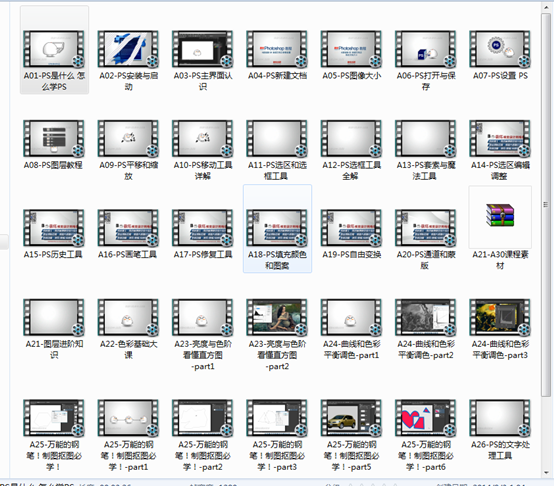The height and width of the screenshot is (486, 554).
Task: Click the A07-PS设置 PS video icon
Action: tap(500, 49)
